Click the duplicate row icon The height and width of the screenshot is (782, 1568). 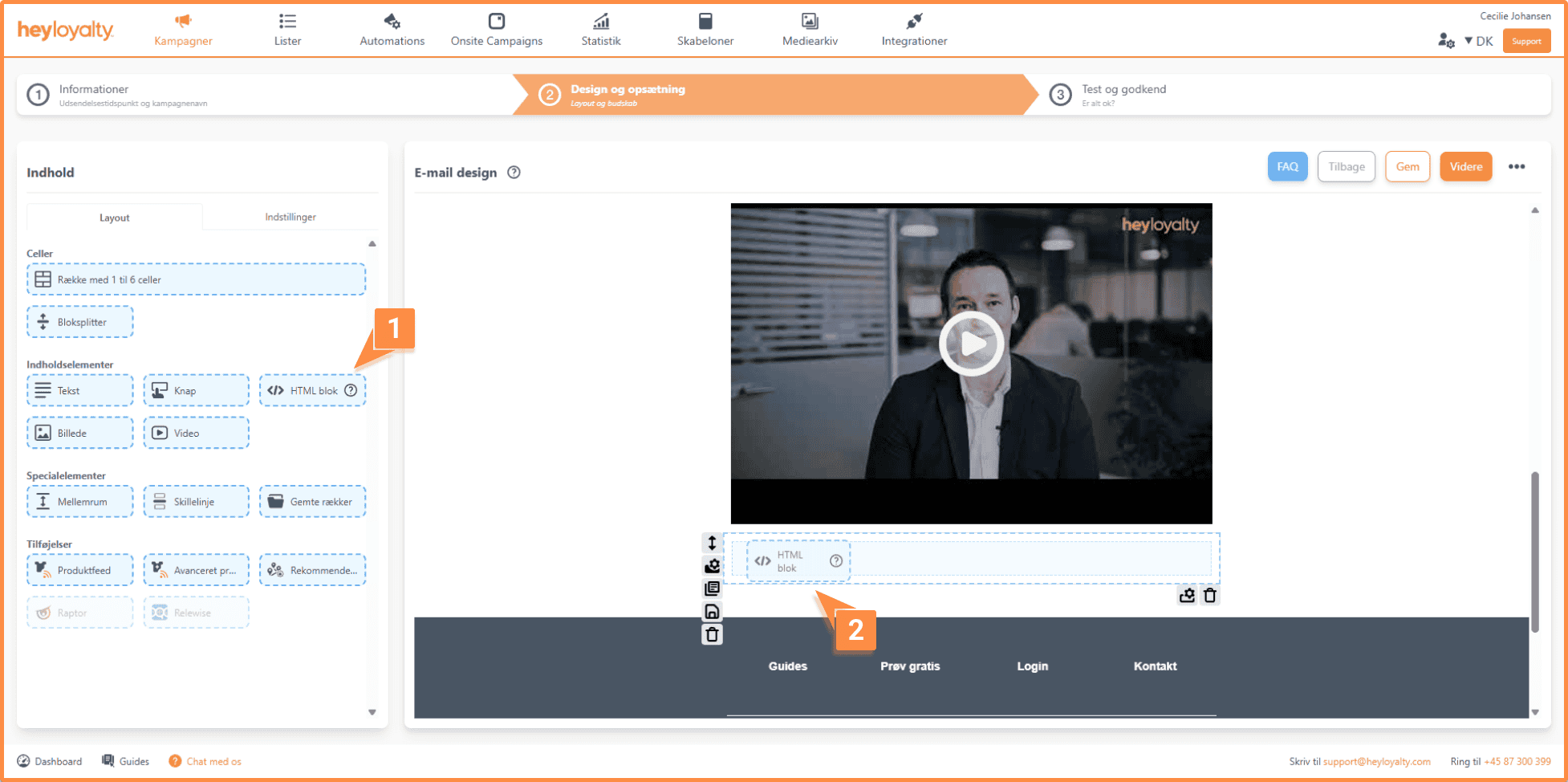(712, 589)
